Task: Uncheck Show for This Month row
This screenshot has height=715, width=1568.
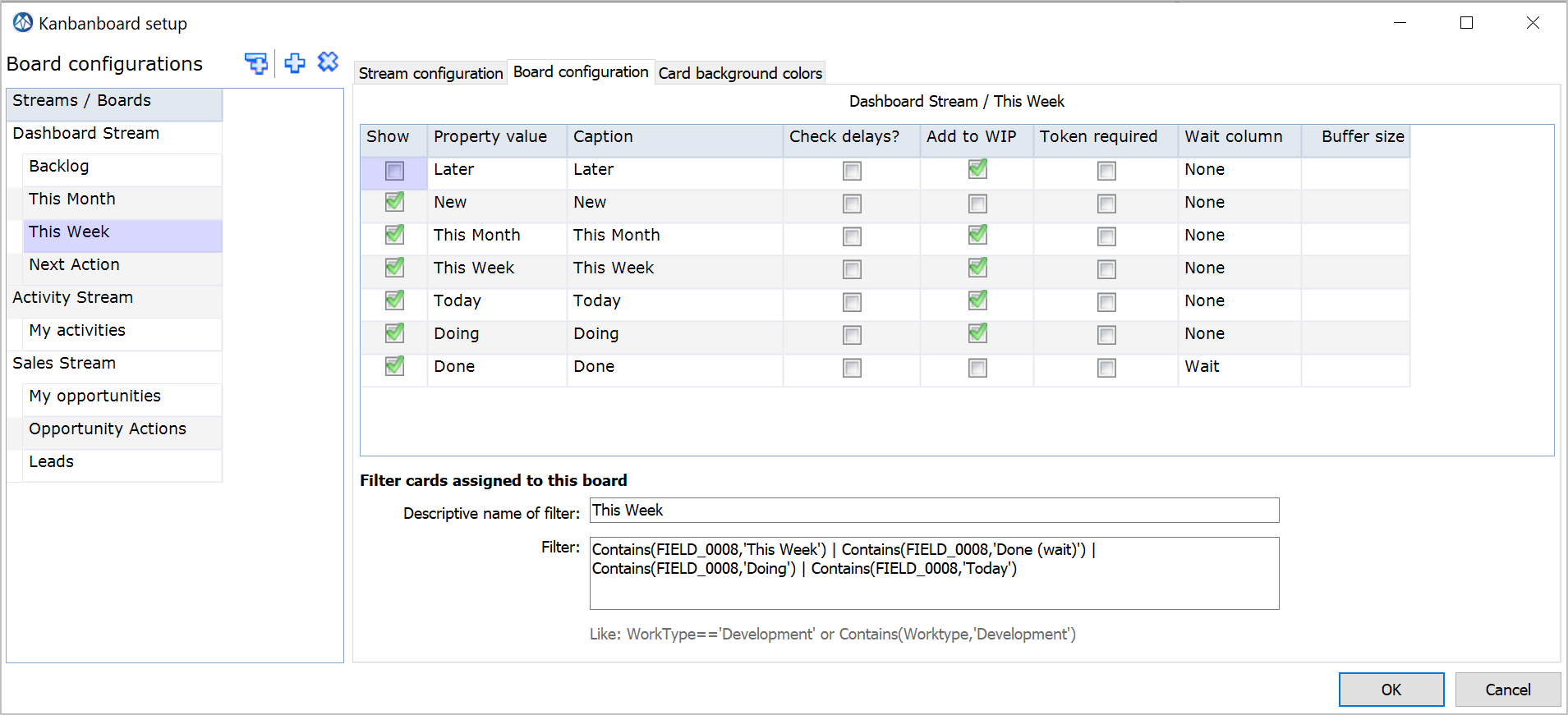Action: [394, 235]
